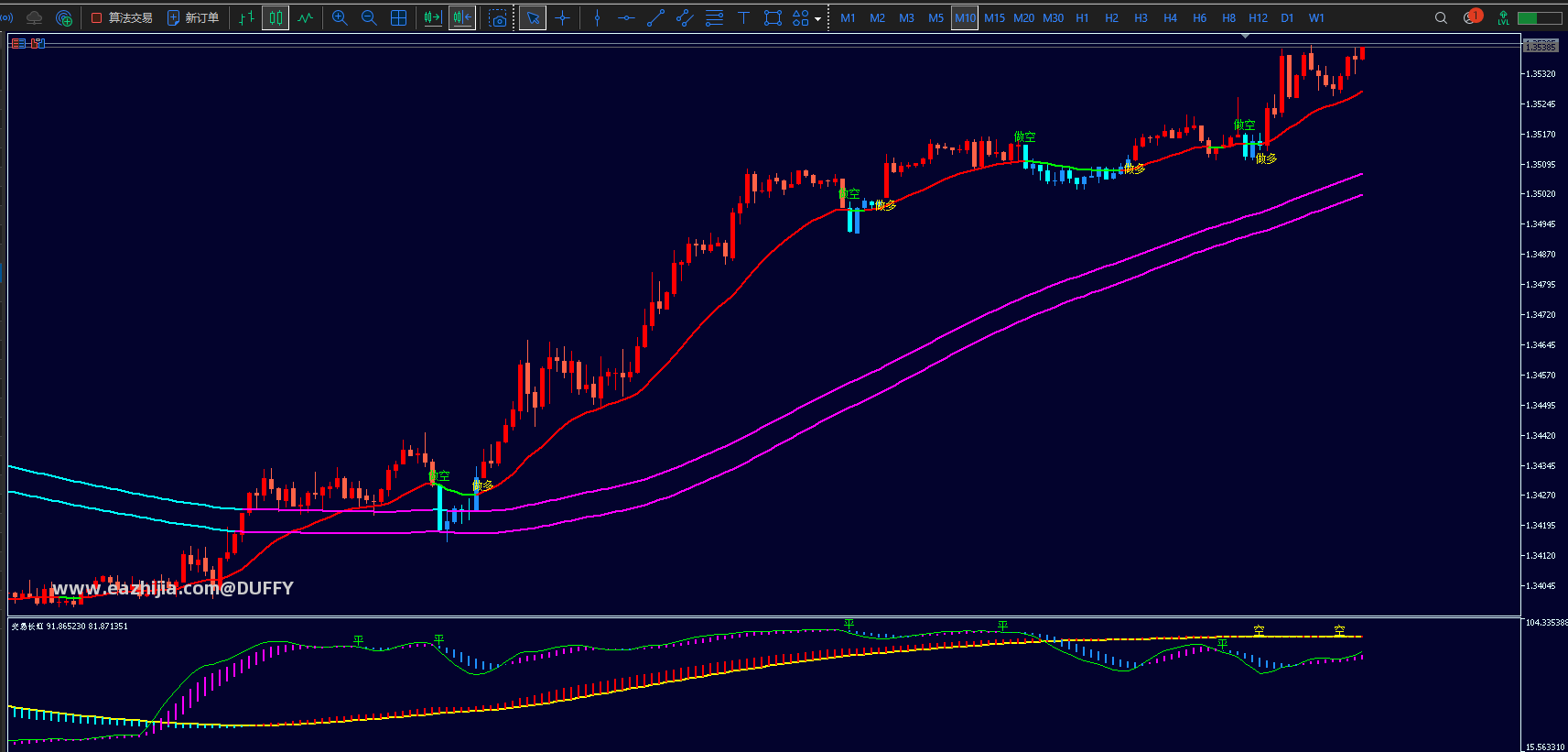Click the chart shift triangle marker
The image size is (1568, 752).
point(1245,36)
